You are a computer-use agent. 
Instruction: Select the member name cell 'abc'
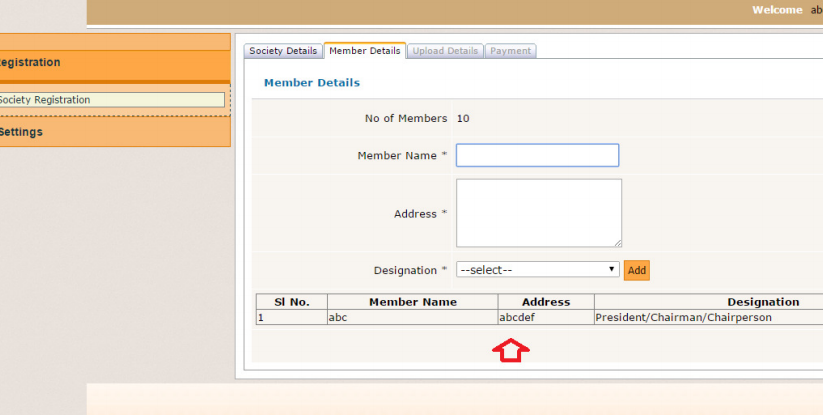tap(411, 318)
